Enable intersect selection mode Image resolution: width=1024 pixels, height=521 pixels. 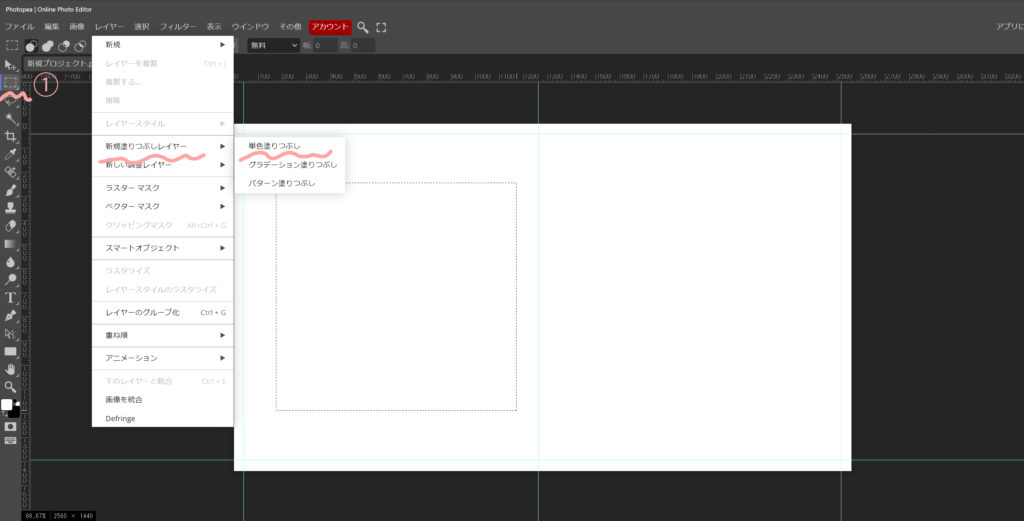pyautogui.click(x=80, y=45)
